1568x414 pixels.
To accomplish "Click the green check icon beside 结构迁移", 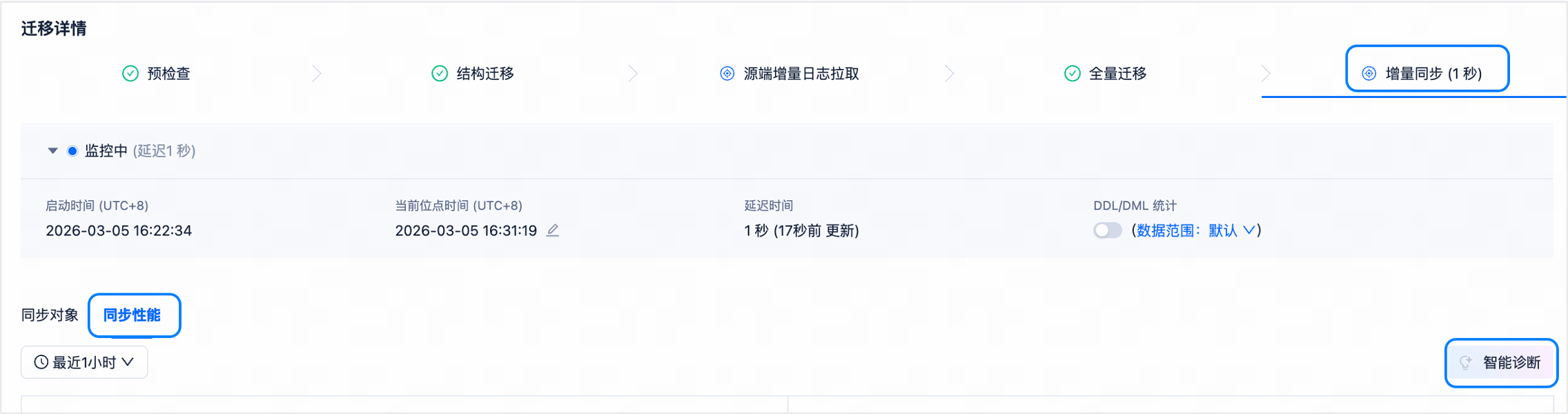I will coord(439,73).
